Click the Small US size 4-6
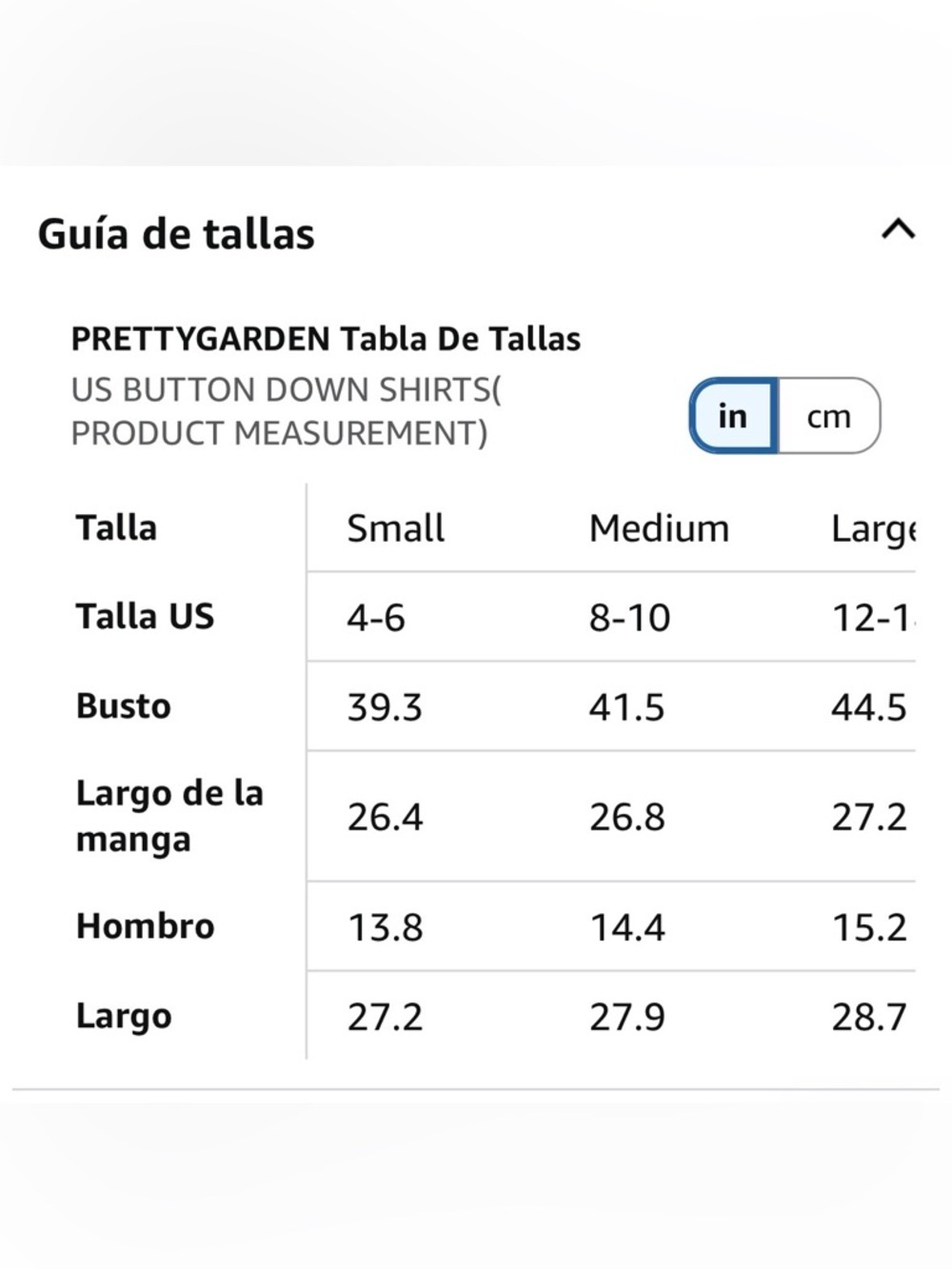The height and width of the screenshot is (1269, 952). click(x=376, y=619)
